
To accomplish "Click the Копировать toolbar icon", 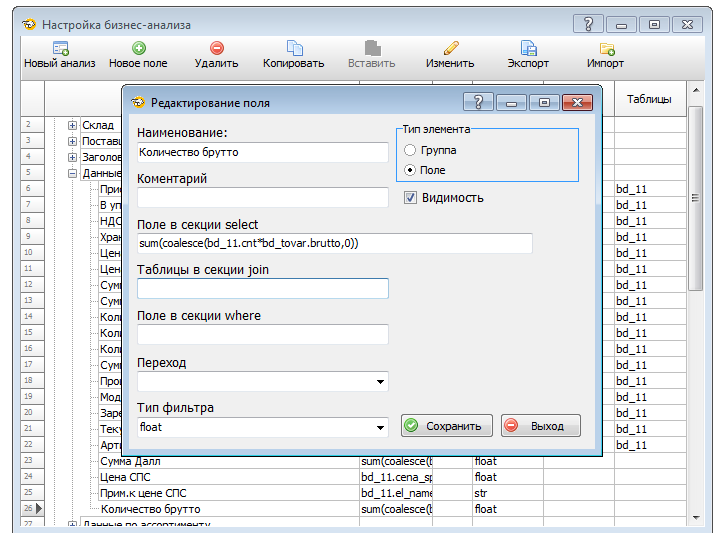I will point(294,48).
